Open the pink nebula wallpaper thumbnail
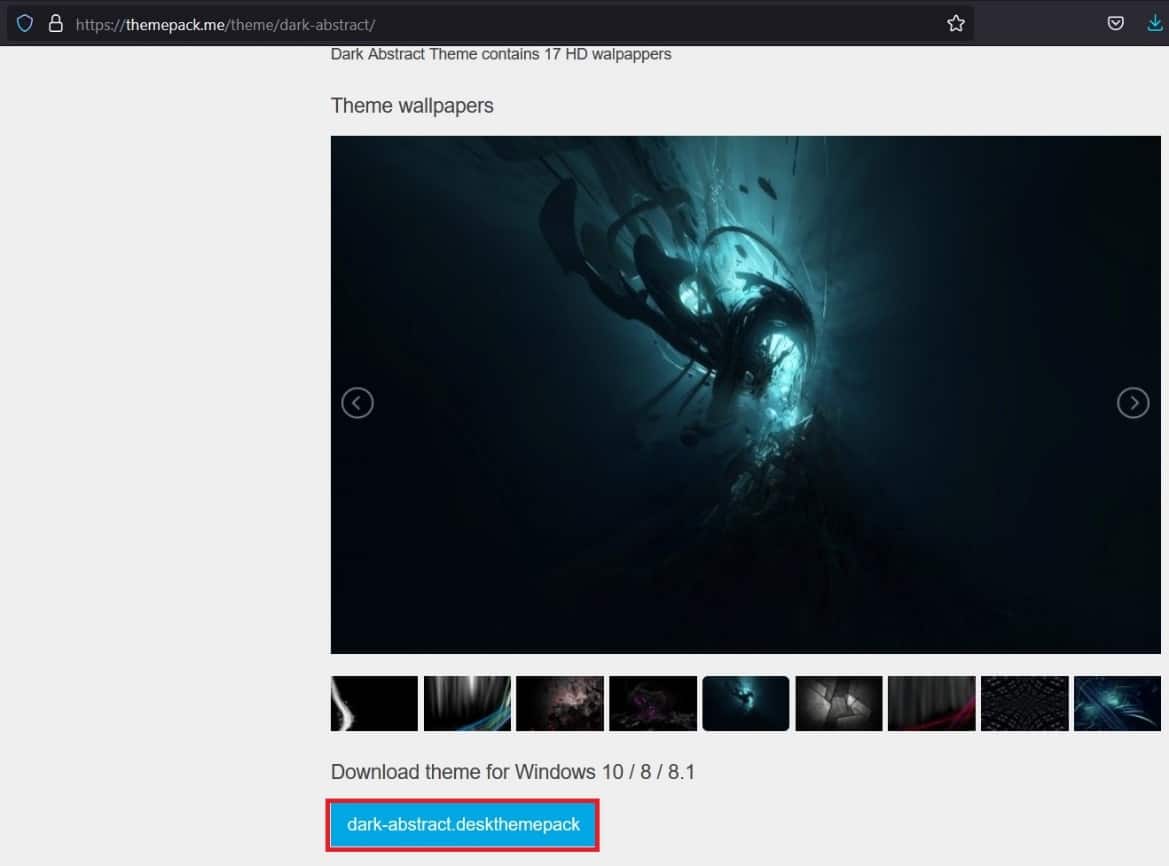The image size is (1169, 866). [x=560, y=703]
